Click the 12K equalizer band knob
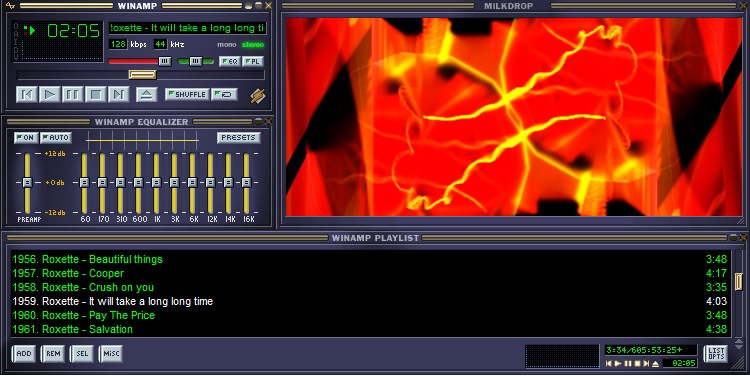Screen dimensions: 750x376 210,182
